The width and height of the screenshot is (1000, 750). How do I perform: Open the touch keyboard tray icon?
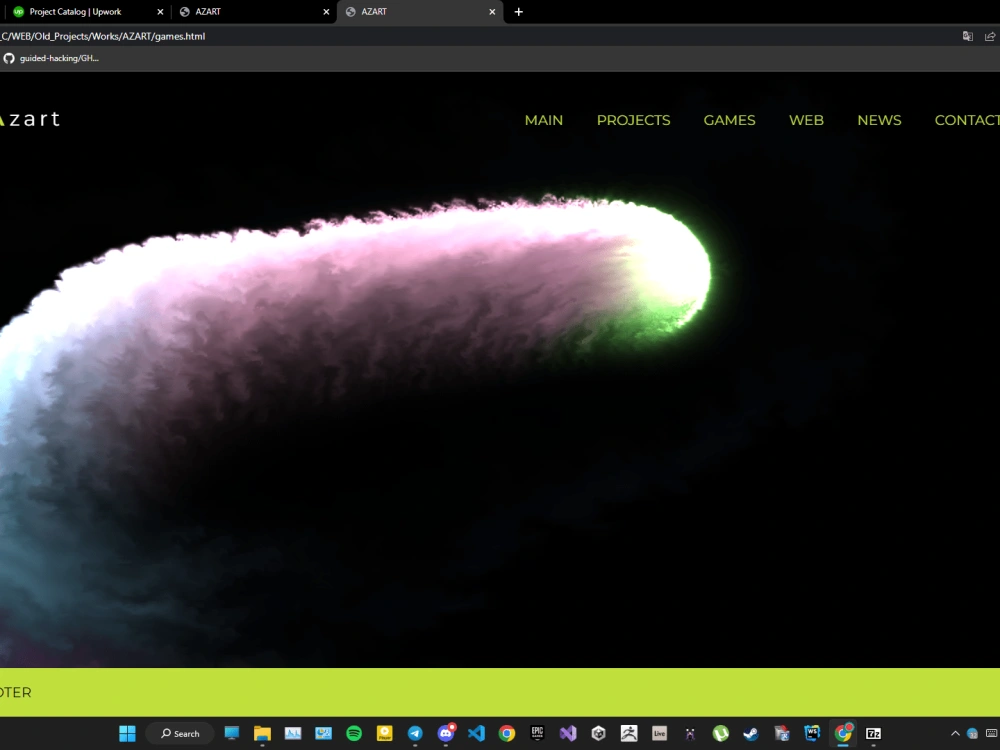click(992, 733)
